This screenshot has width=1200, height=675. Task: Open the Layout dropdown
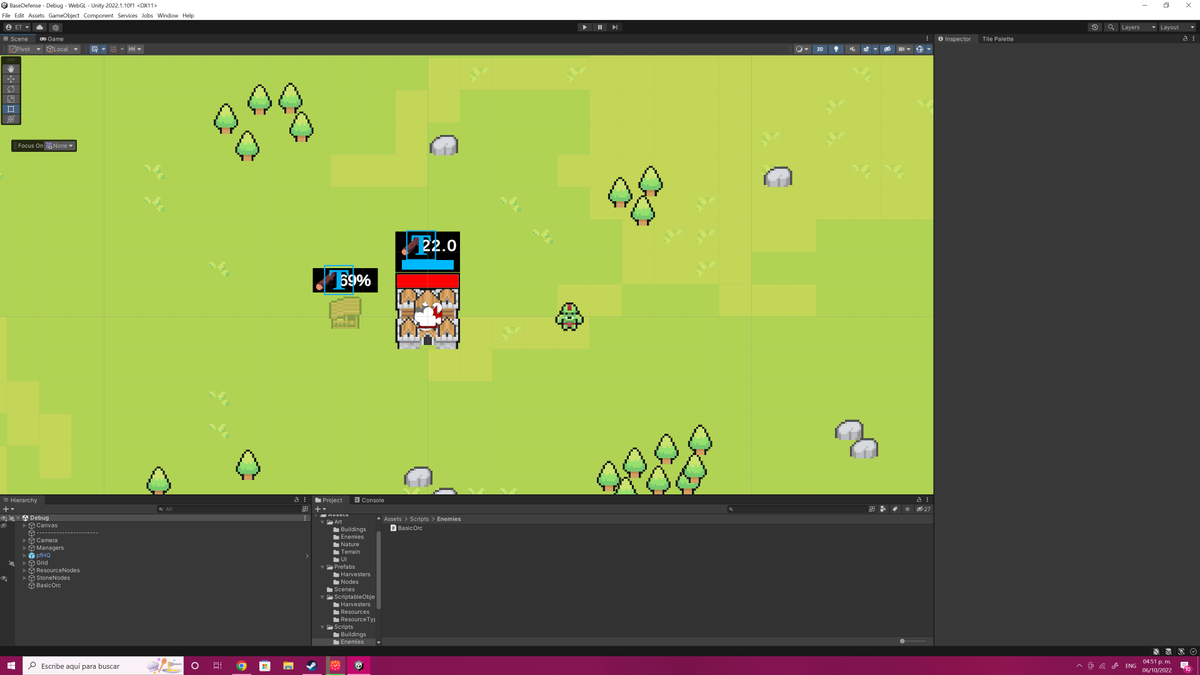pos(1176,27)
